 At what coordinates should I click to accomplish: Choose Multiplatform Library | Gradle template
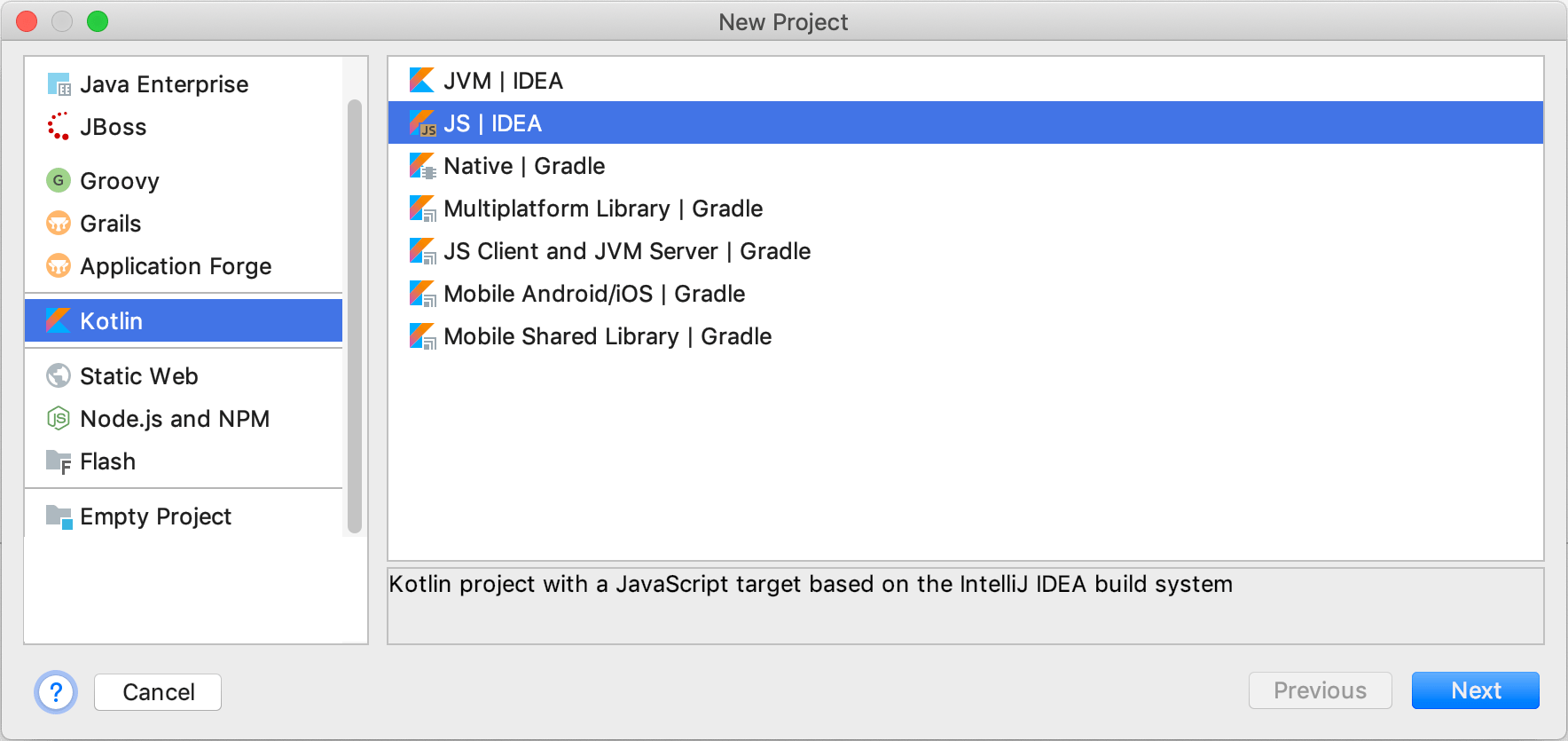pos(966,209)
